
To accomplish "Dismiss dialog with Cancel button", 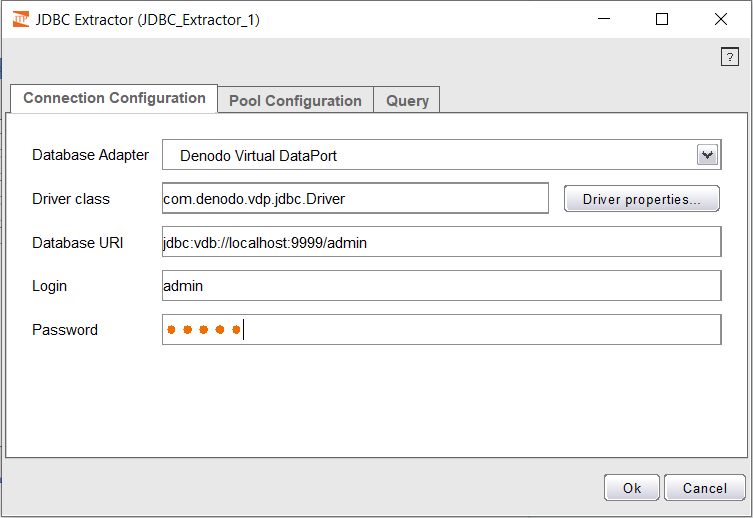I will (704, 488).
